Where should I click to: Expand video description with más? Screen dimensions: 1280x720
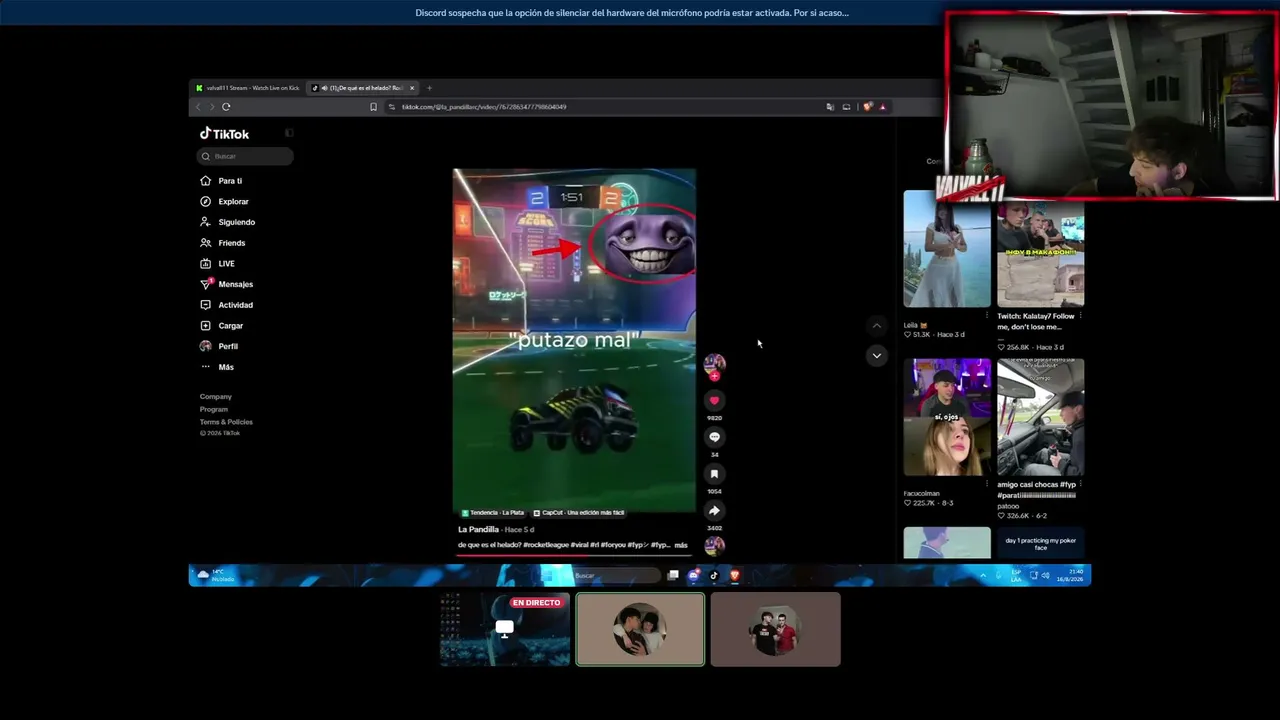pyautogui.click(x=681, y=545)
